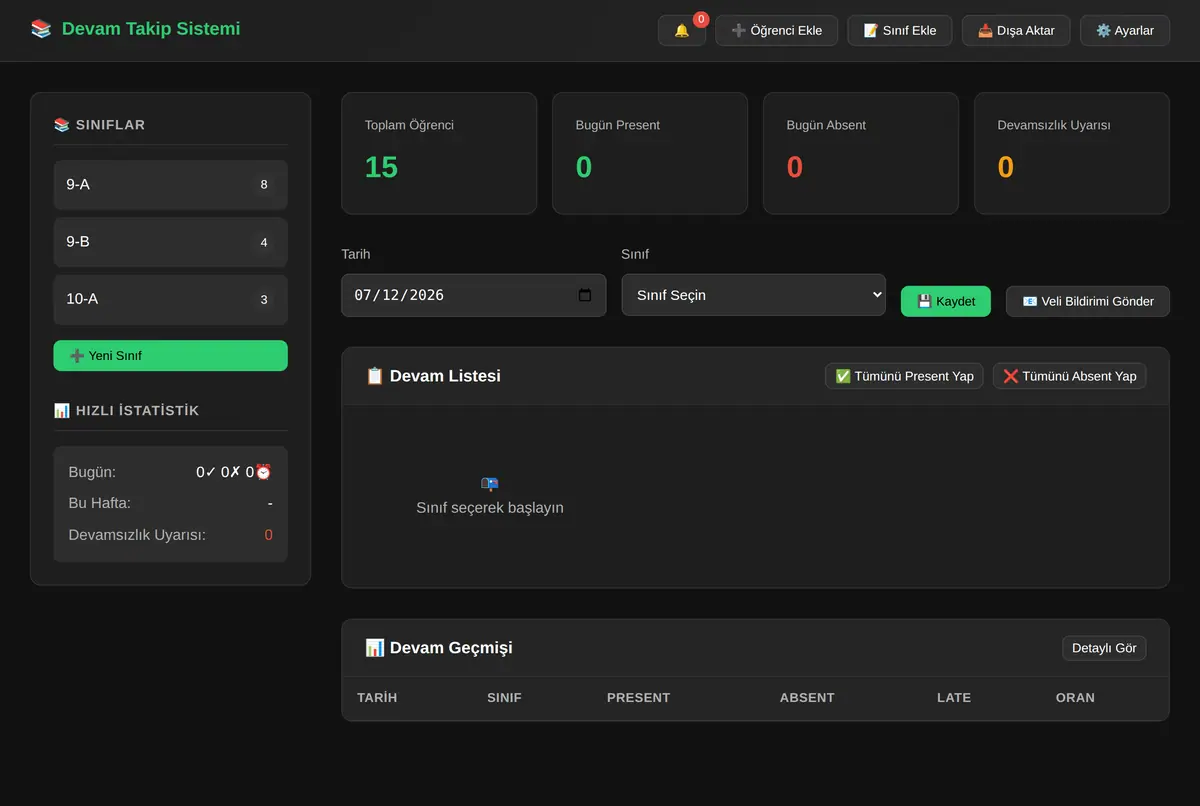Click the ORAN column header
Screen dimensions: 1200x806
[x=1075, y=697]
